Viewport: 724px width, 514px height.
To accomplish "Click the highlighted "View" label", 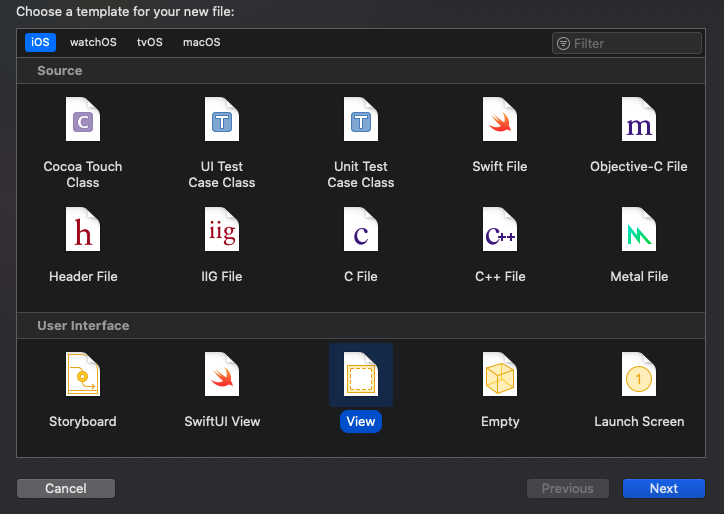I will [361, 422].
